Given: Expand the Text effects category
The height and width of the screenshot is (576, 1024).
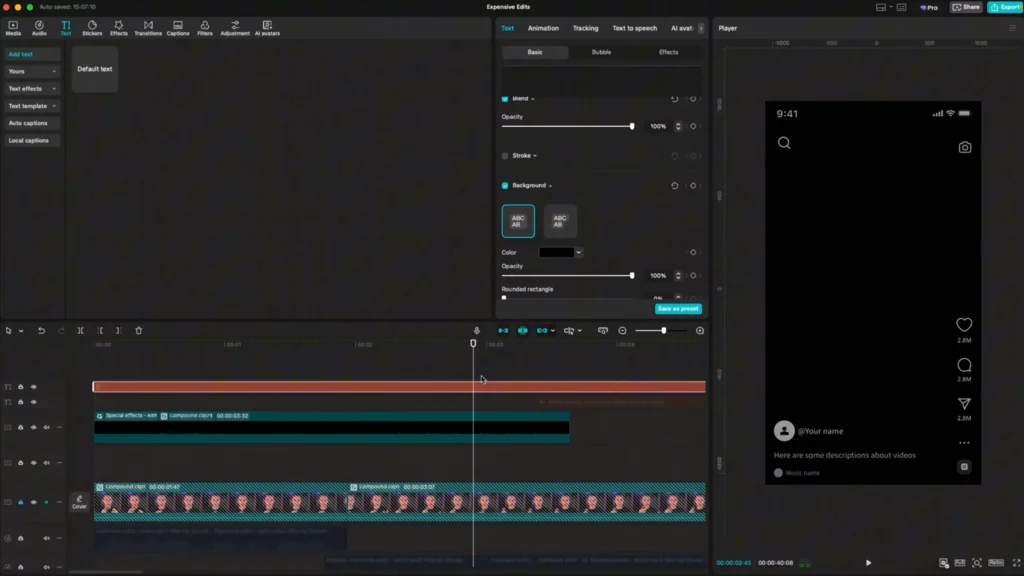Looking at the screenshot, I should pos(32,89).
